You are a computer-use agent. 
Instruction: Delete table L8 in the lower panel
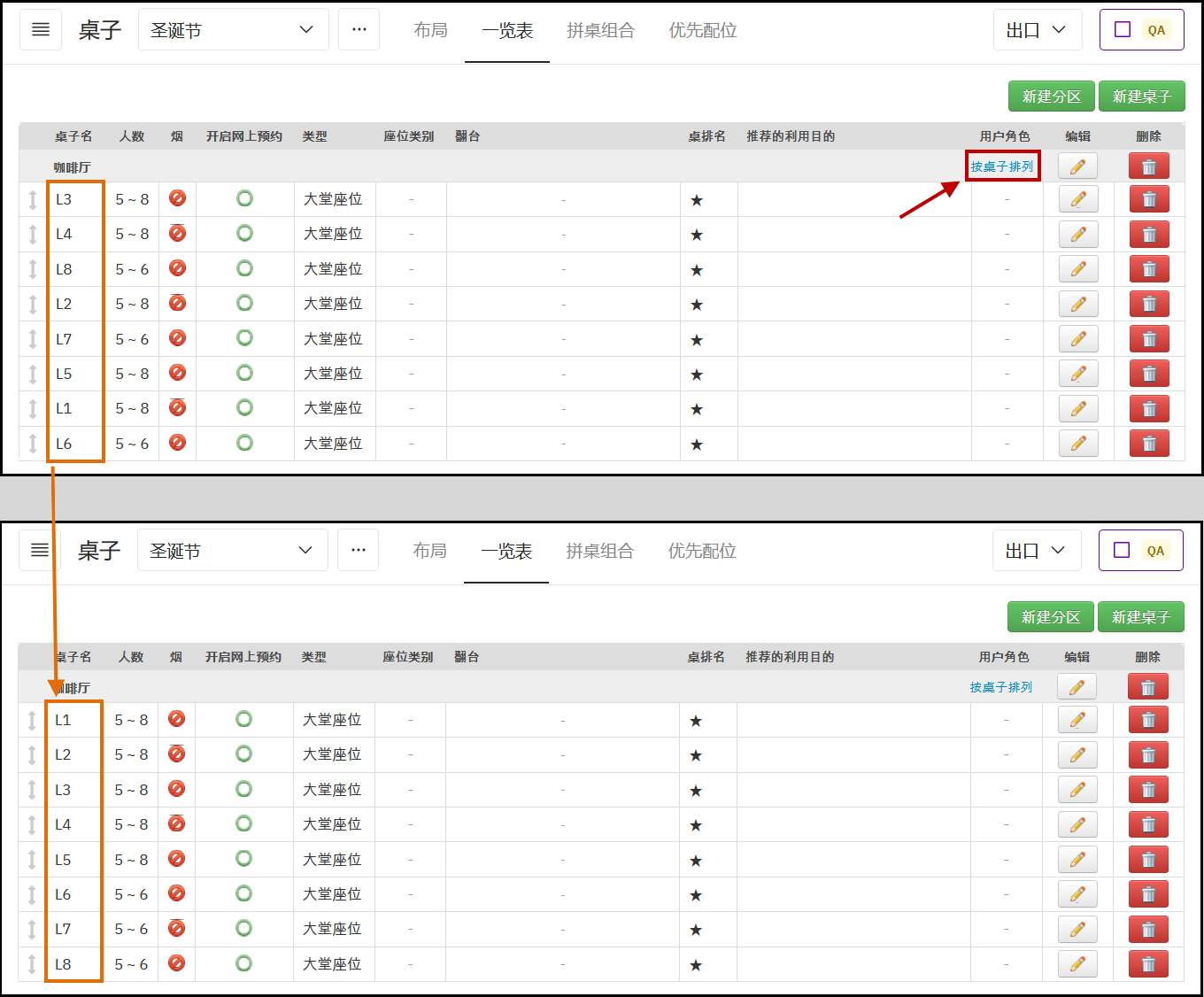tap(1148, 964)
